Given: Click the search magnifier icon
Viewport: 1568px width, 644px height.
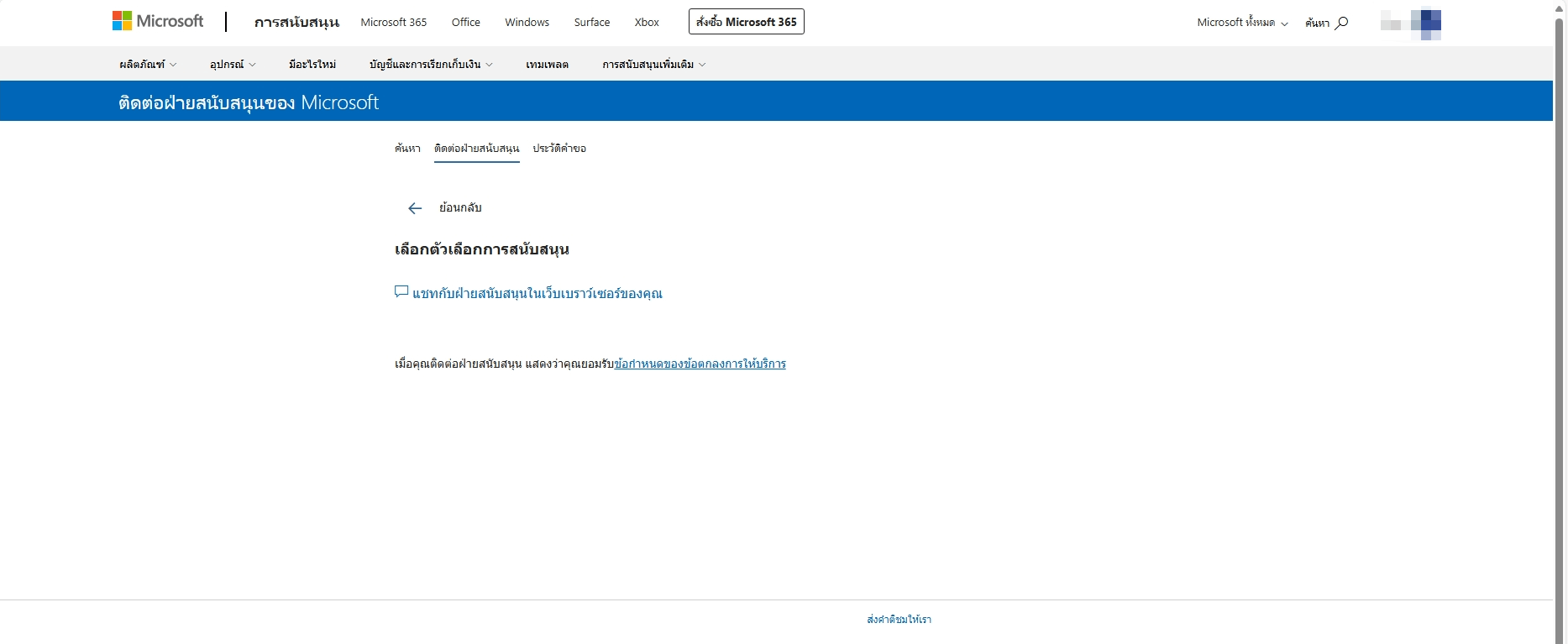Looking at the screenshot, I should point(1341,23).
